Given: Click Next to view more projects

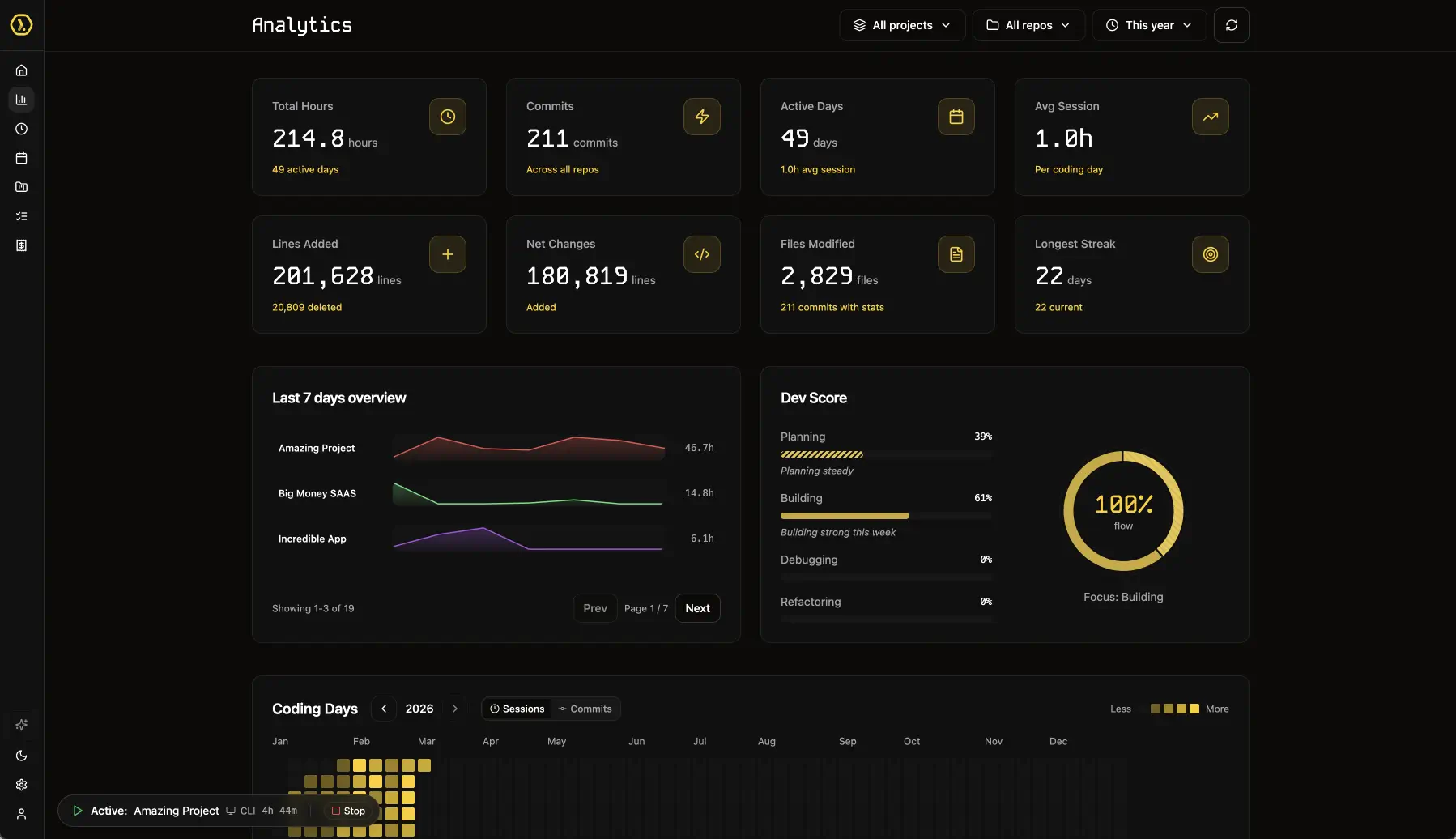Looking at the screenshot, I should pyautogui.click(x=697, y=608).
